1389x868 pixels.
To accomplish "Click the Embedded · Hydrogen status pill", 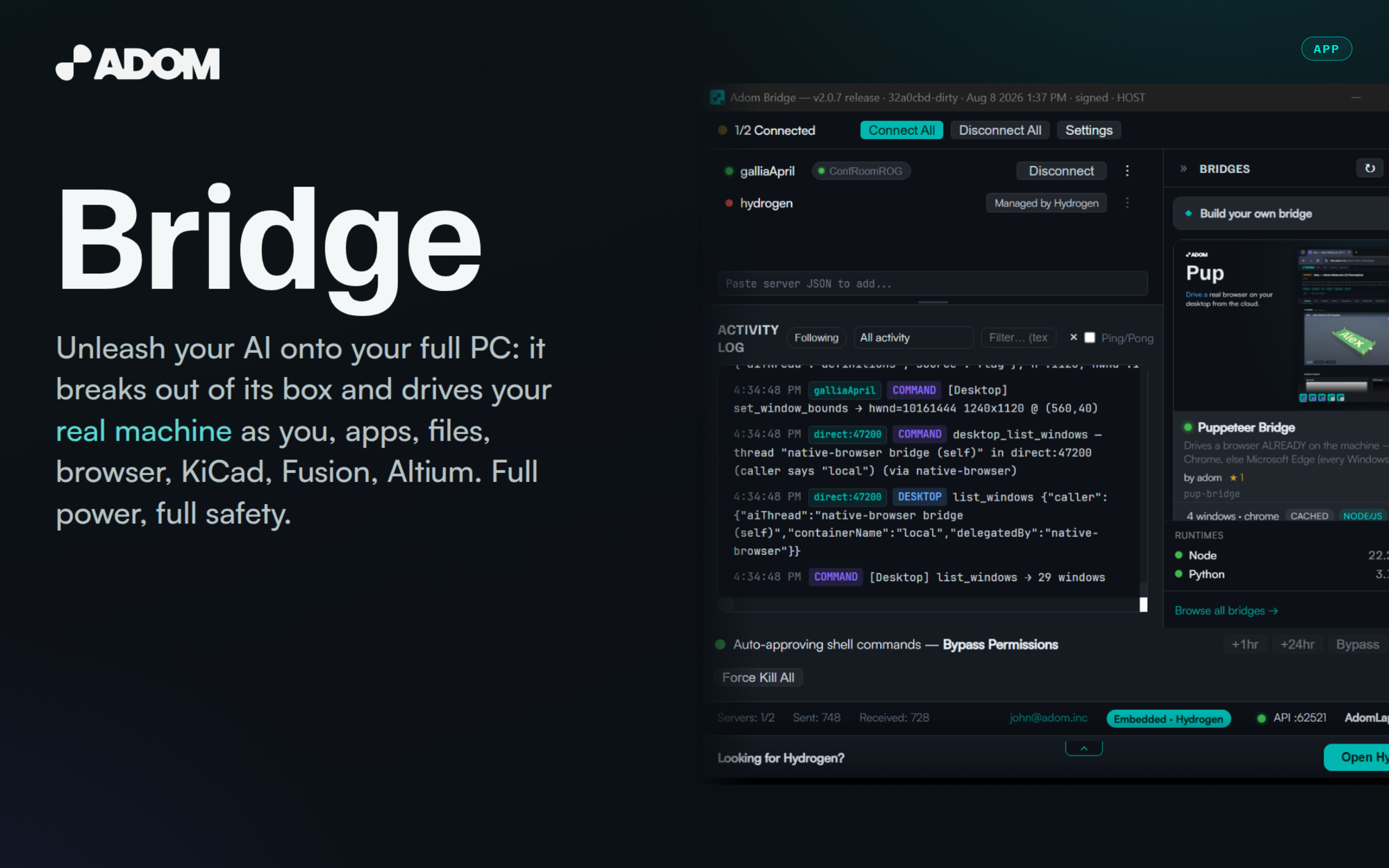I will coord(1169,719).
